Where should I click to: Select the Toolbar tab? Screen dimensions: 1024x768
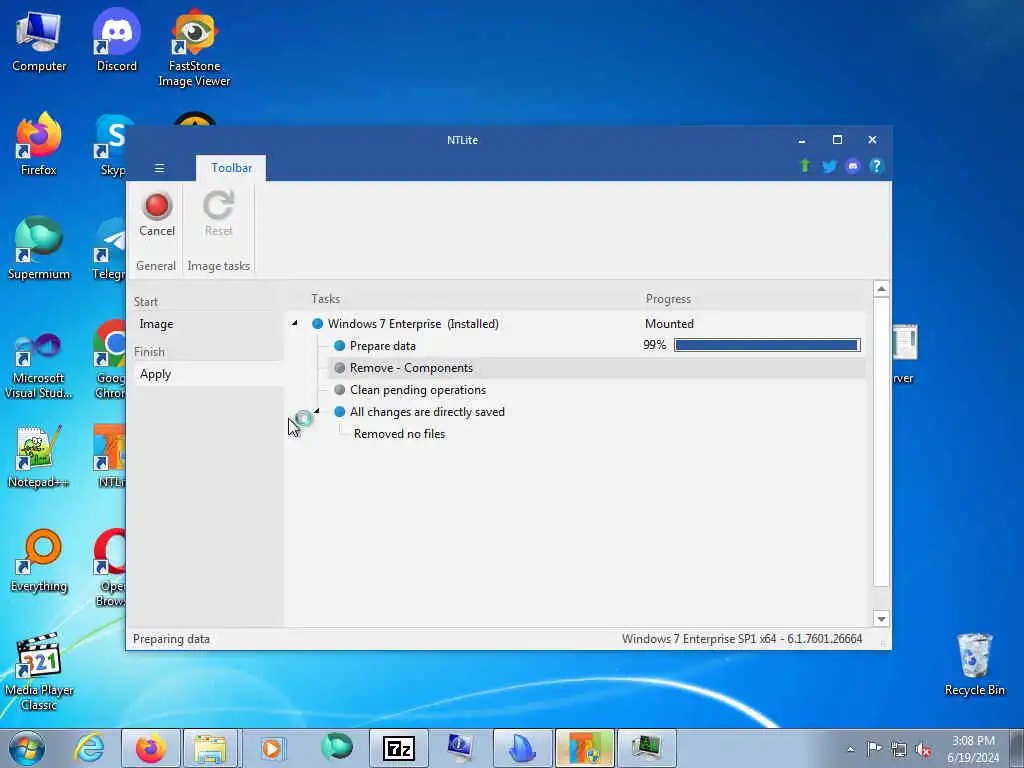point(231,168)
